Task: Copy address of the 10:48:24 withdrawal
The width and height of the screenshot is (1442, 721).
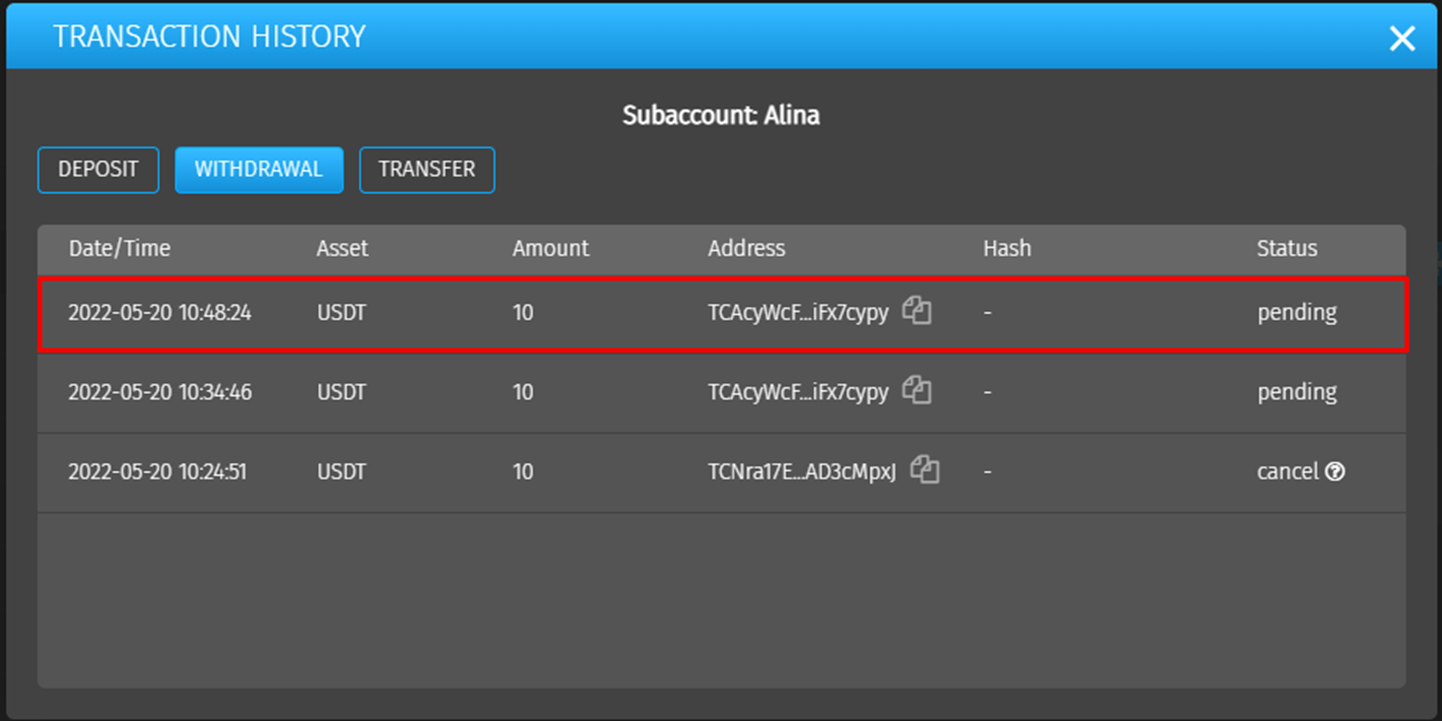Action: pyautogui.click(x=917, y=311)
